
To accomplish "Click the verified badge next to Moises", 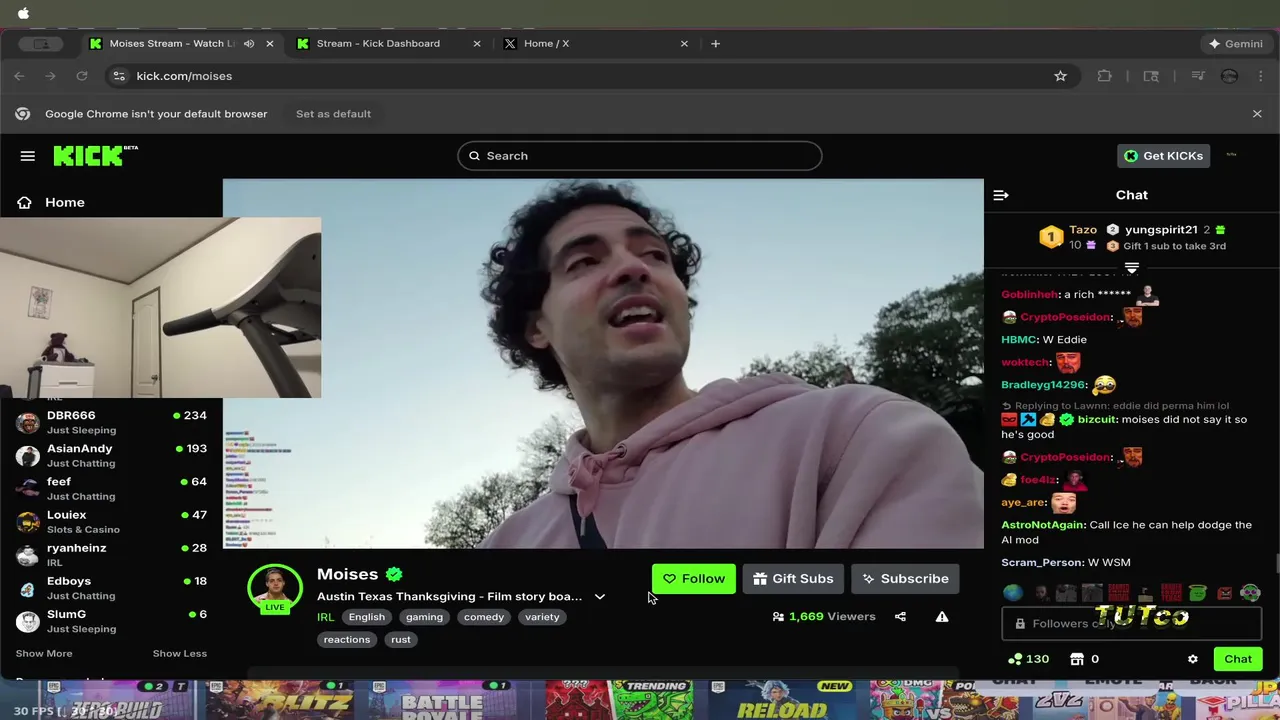I will [x=394, y=574].
